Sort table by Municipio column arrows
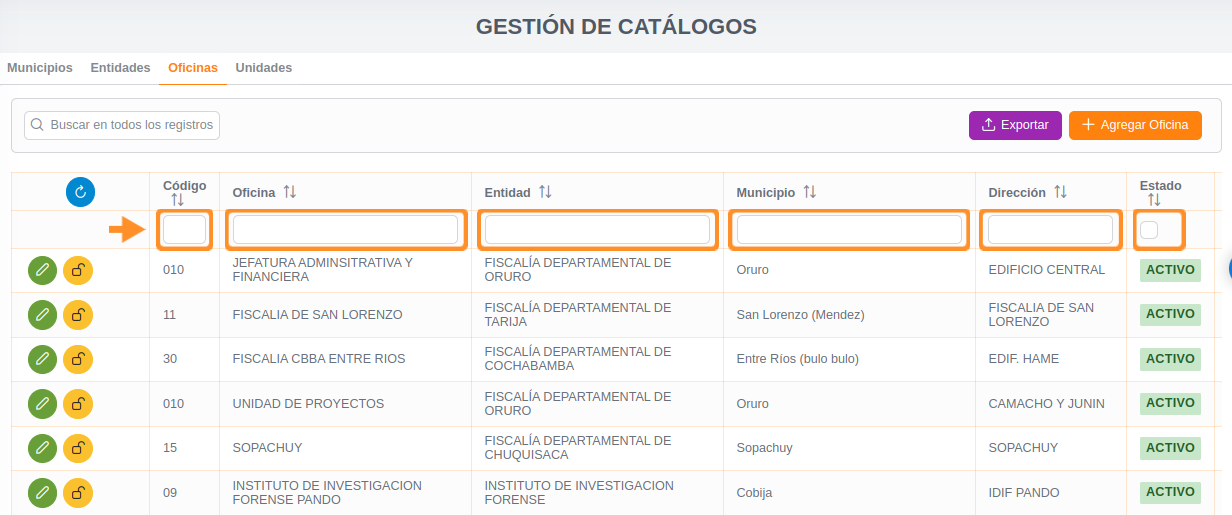The height and width of the screenshot is (515, 1232). [810, 191]
